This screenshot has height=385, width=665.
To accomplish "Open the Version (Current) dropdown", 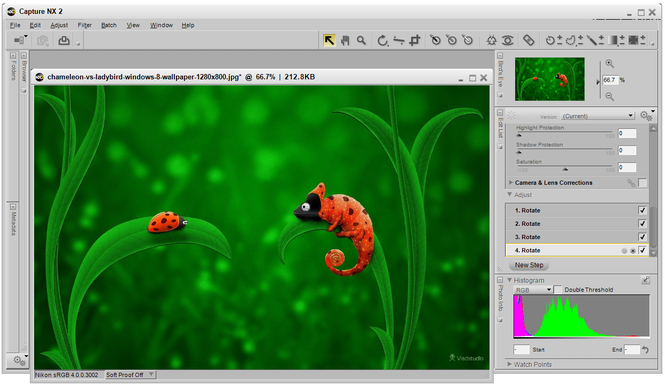I will 598,116.
